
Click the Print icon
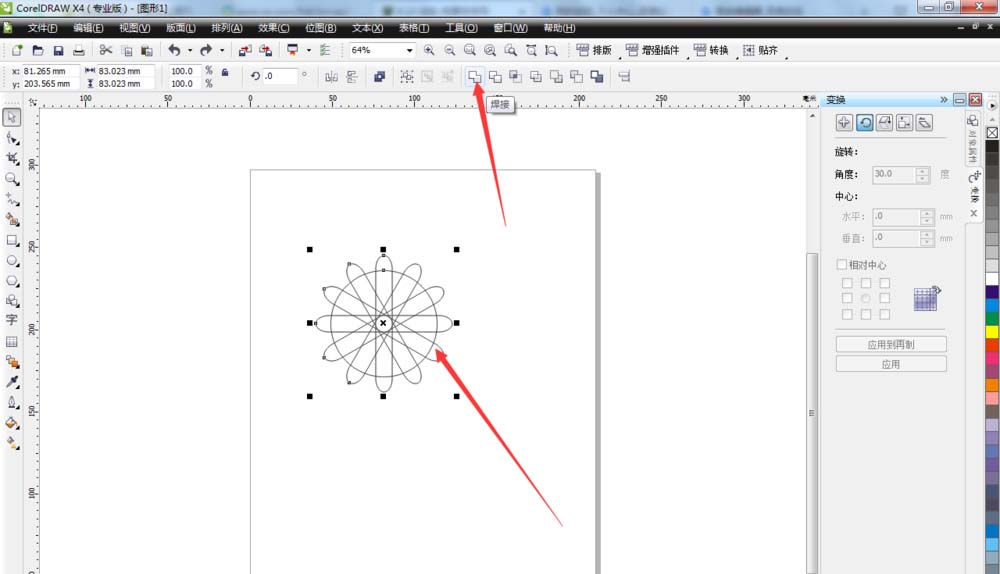click(78, 50)
